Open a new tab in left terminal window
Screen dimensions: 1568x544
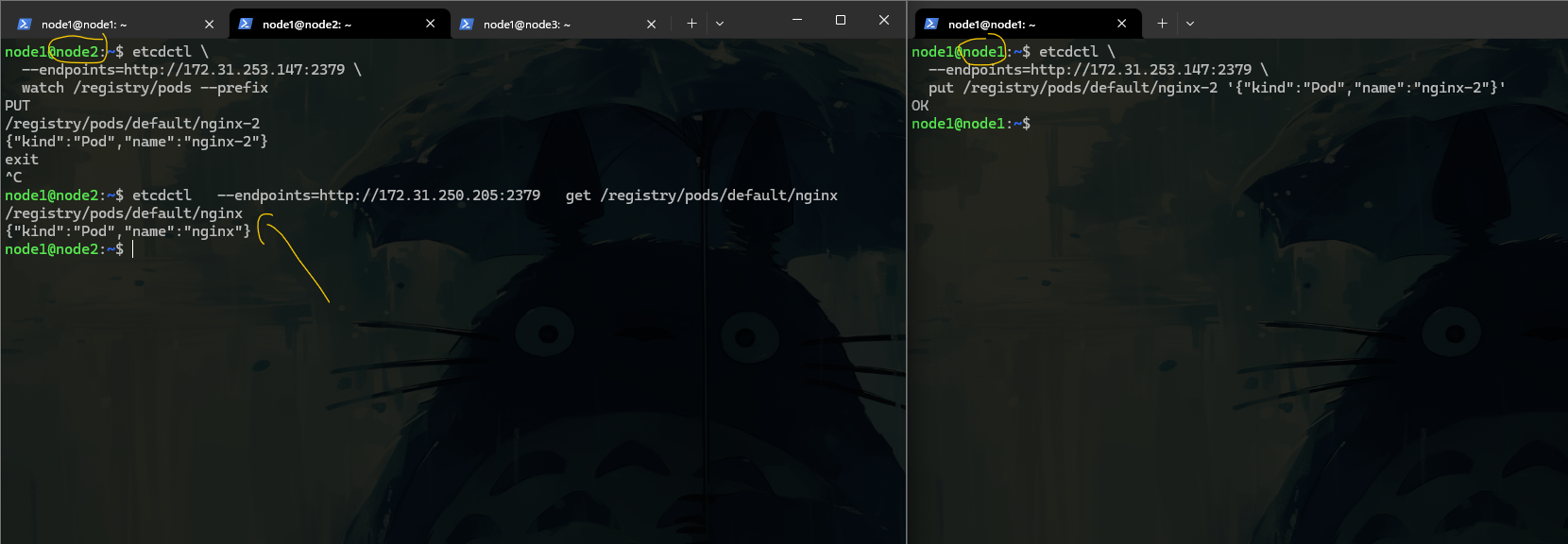691,24
